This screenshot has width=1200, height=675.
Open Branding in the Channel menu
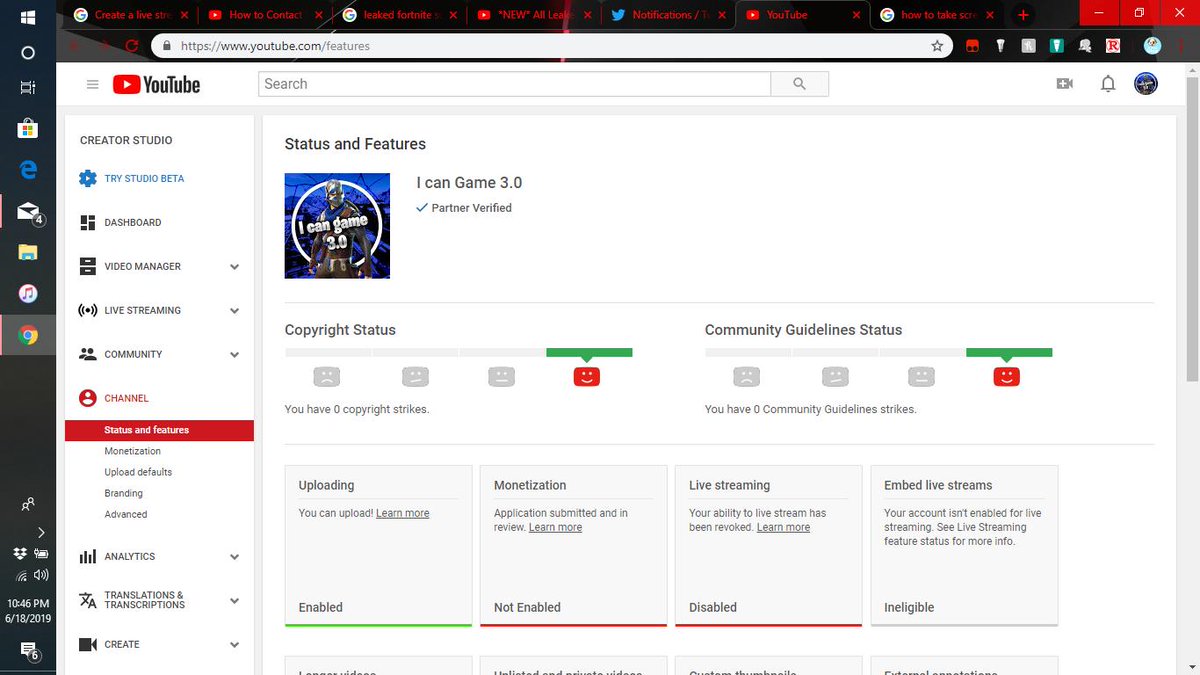tap(124, 493)
